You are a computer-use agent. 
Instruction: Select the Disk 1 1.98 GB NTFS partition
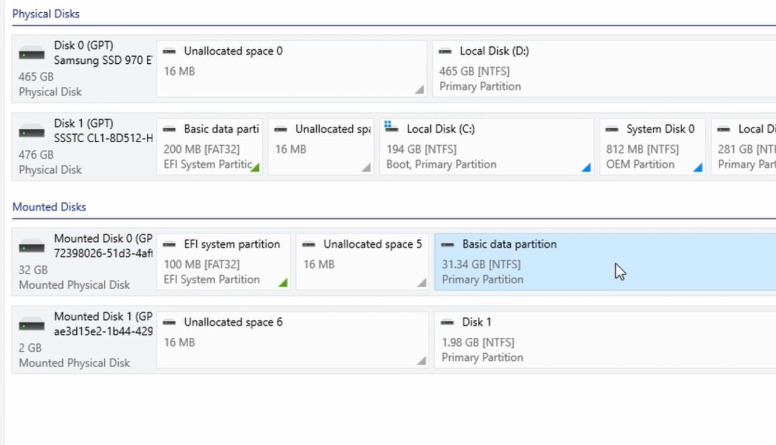605,340
